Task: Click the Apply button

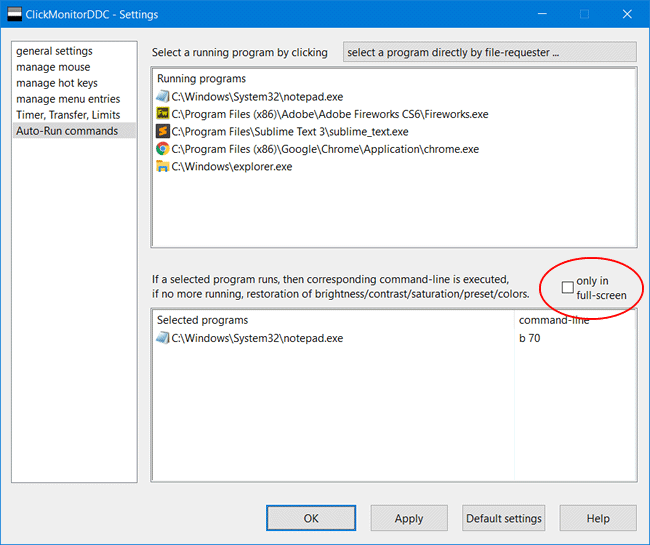Action: click(x=409, y=518)
